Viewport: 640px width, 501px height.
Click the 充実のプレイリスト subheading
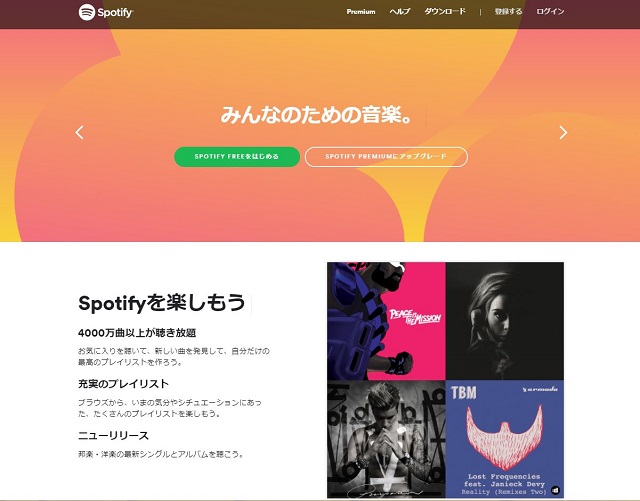point(123,384)
